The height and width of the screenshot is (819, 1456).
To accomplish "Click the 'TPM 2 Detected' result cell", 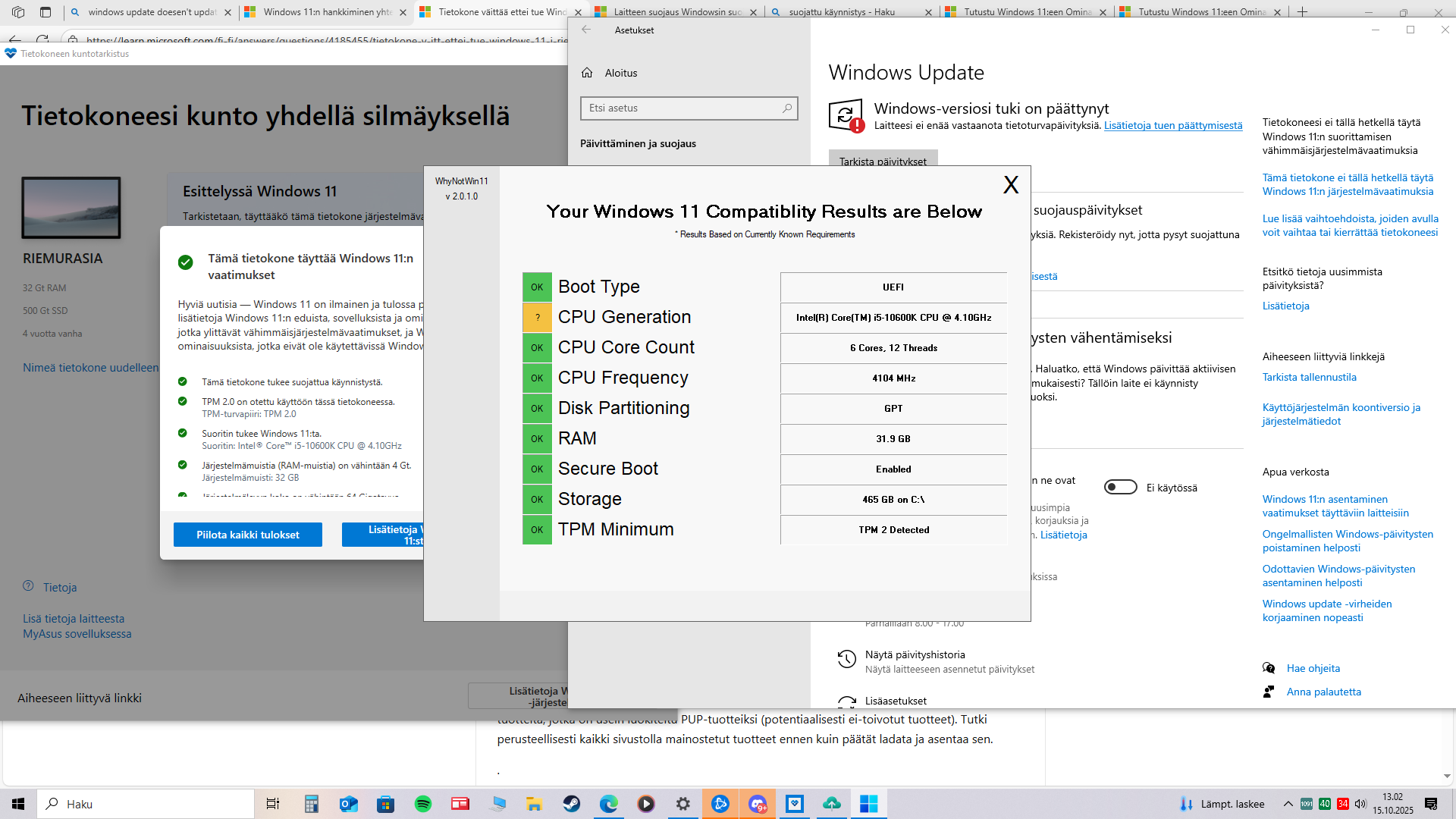I will point(893,529).
